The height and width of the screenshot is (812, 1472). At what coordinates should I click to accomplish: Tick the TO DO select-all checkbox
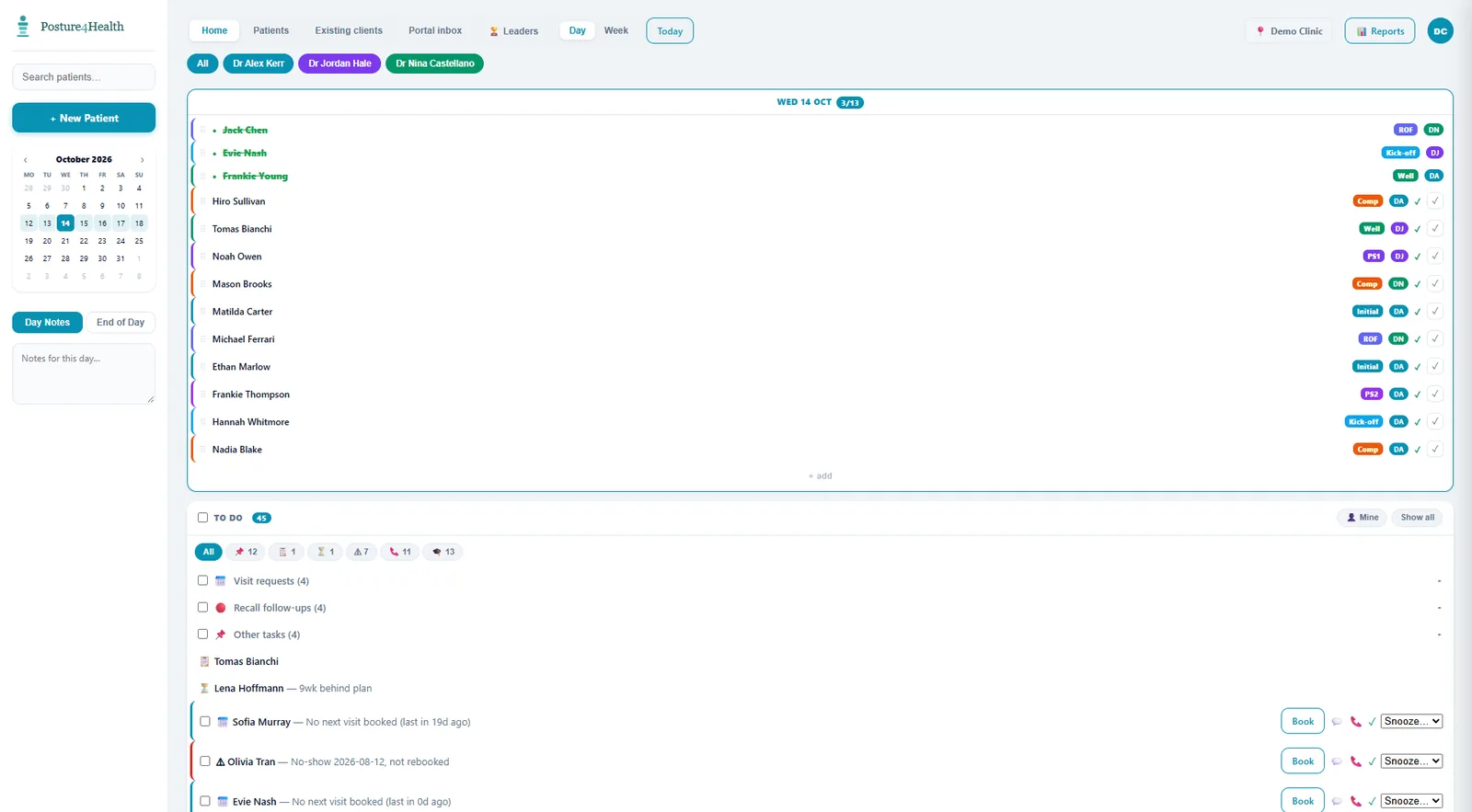tap(202, 518)
